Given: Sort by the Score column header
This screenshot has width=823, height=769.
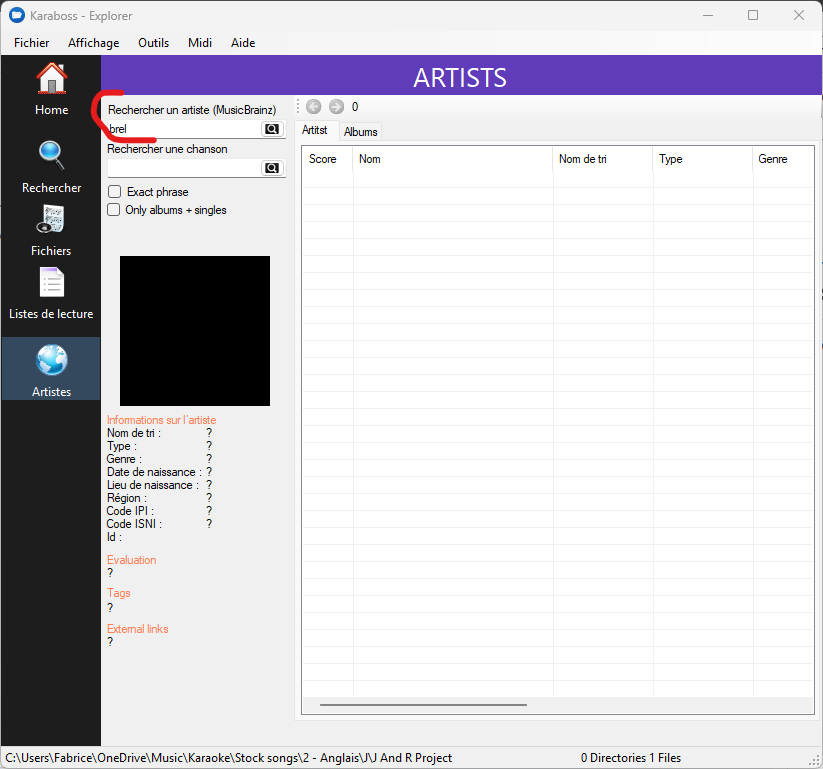Looking at the screenshot, I should pos(323,159).
